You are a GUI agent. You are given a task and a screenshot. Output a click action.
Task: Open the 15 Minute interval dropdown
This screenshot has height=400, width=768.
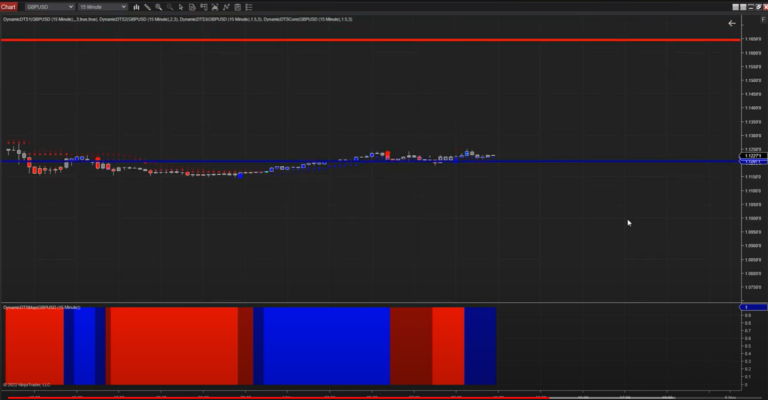[102, 7]
